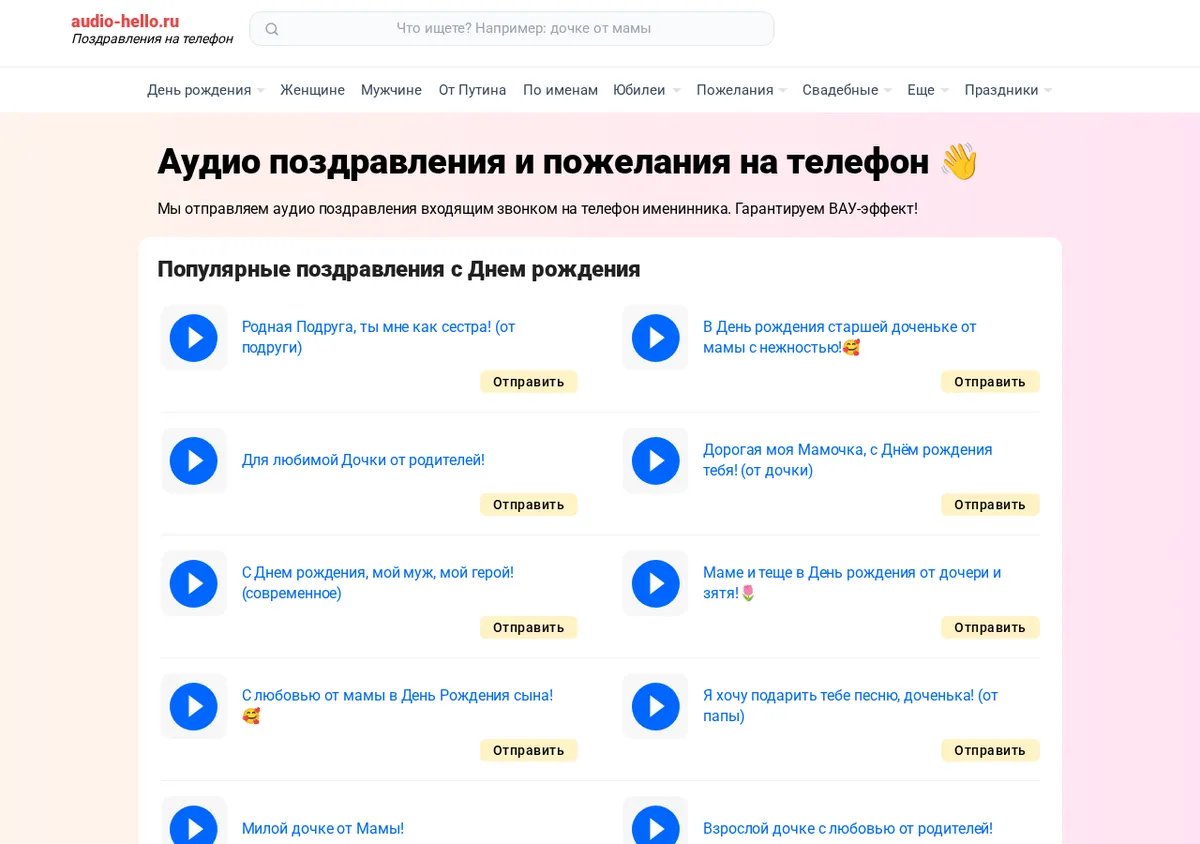Click the search magnifier icon
The width and height of the screenshot is (1200, 844).
point(272,29)
